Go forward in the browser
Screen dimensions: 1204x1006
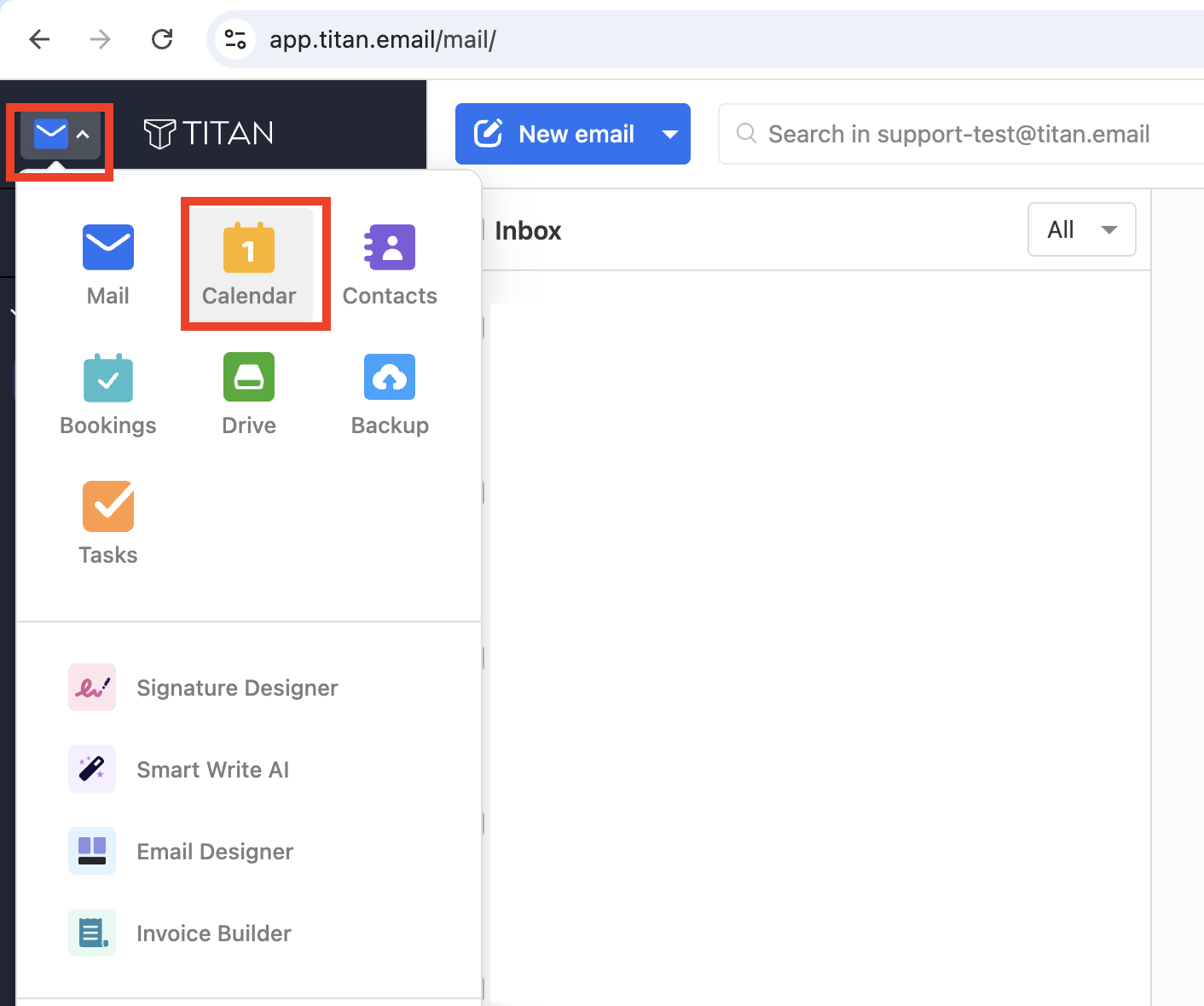[101, 39]
